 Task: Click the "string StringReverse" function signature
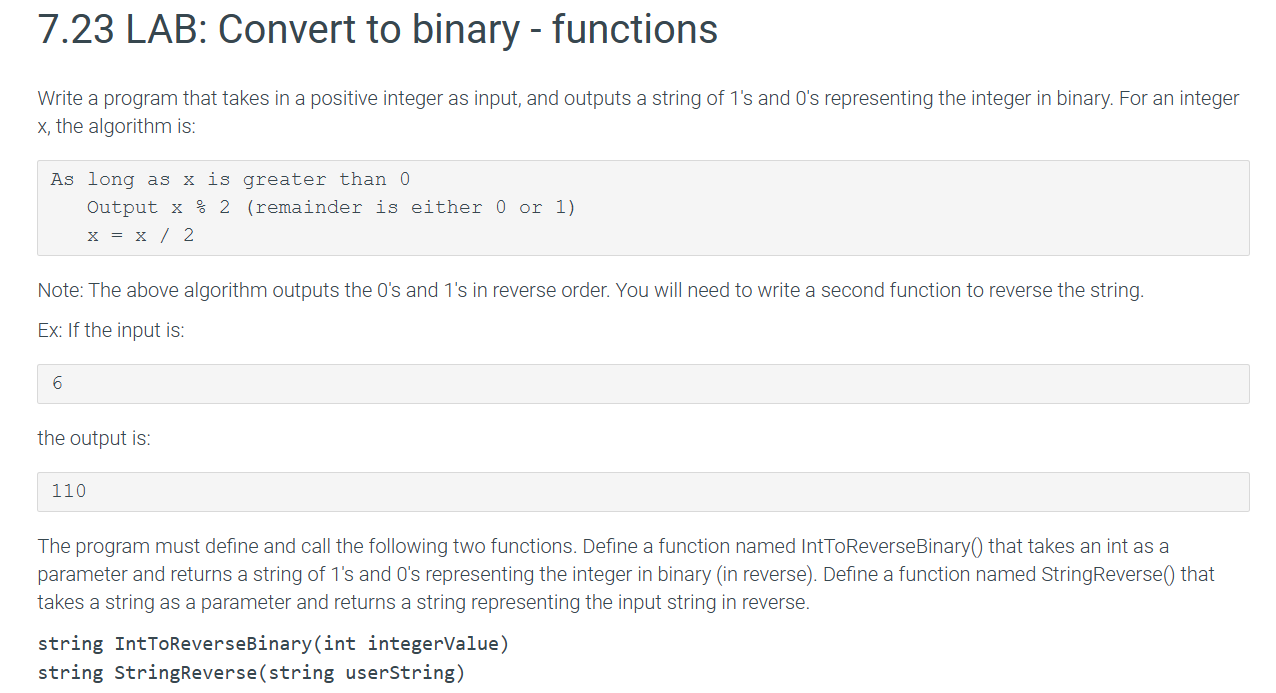251,672
